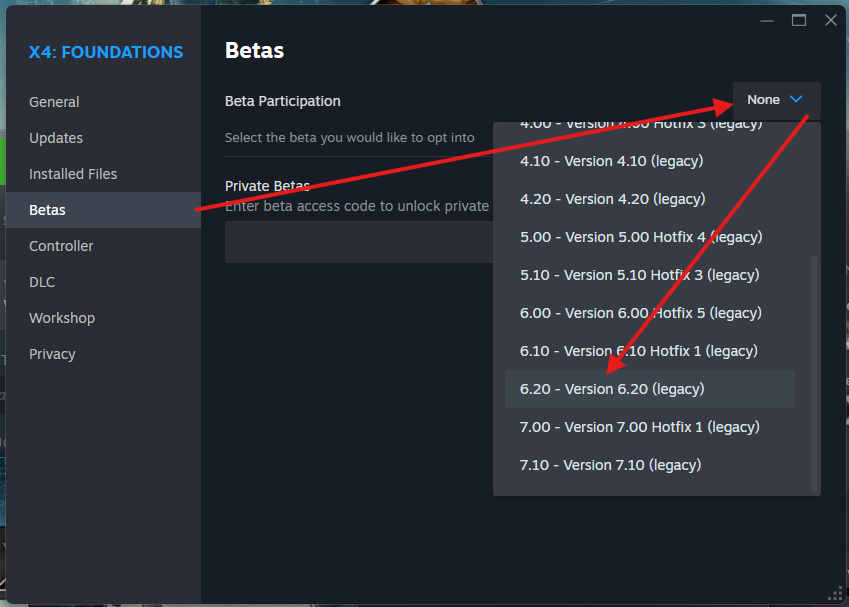This screenshot has height=607, width=849.
Task: Switch to the DLC tab
Action: click(x=42, y=282)
